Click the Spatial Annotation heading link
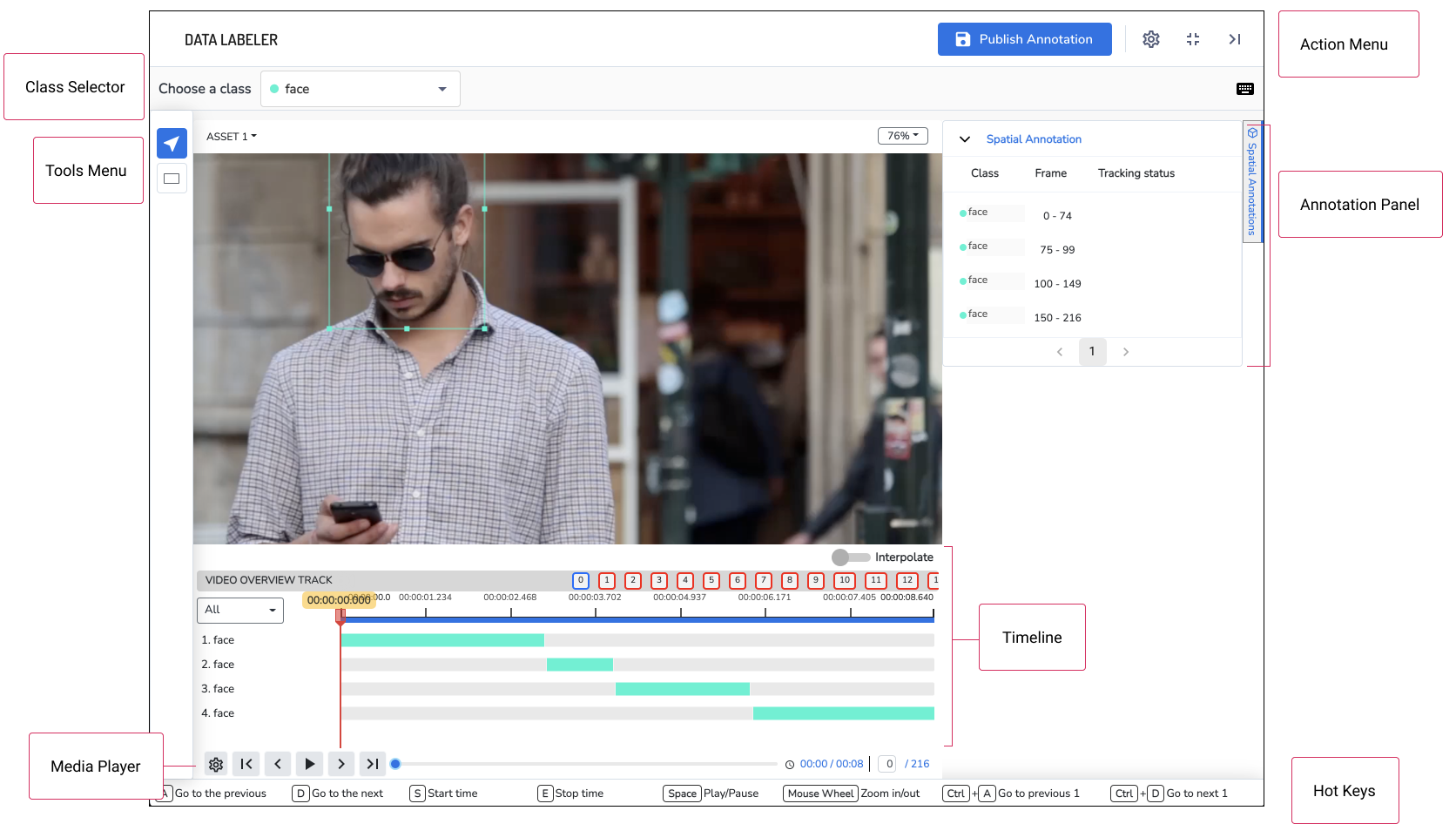This screenshot has height=824, width=1456. click(x=1034, y=139)
